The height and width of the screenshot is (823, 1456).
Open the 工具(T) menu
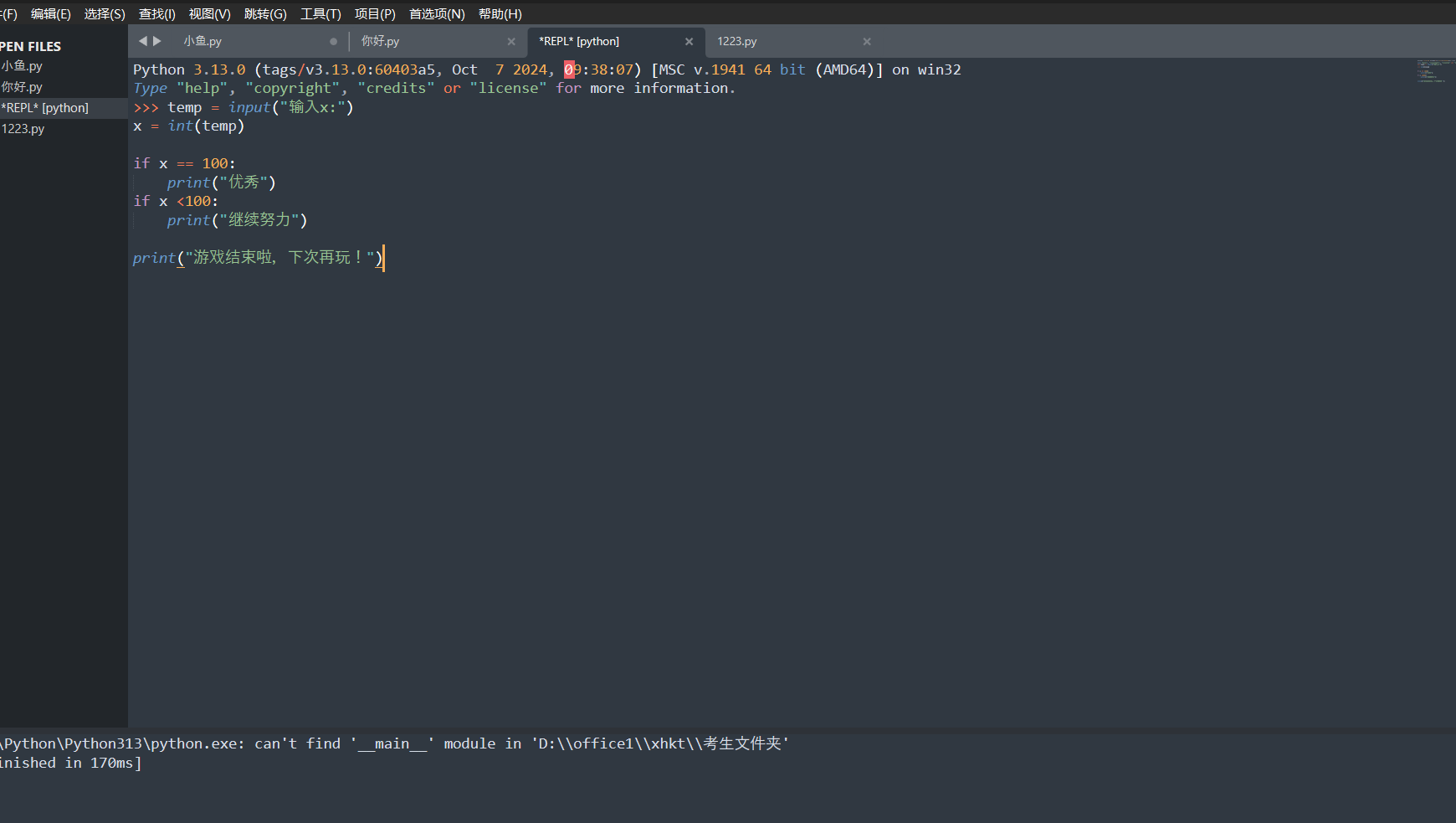pyautogui.click(x=320, y=13)
